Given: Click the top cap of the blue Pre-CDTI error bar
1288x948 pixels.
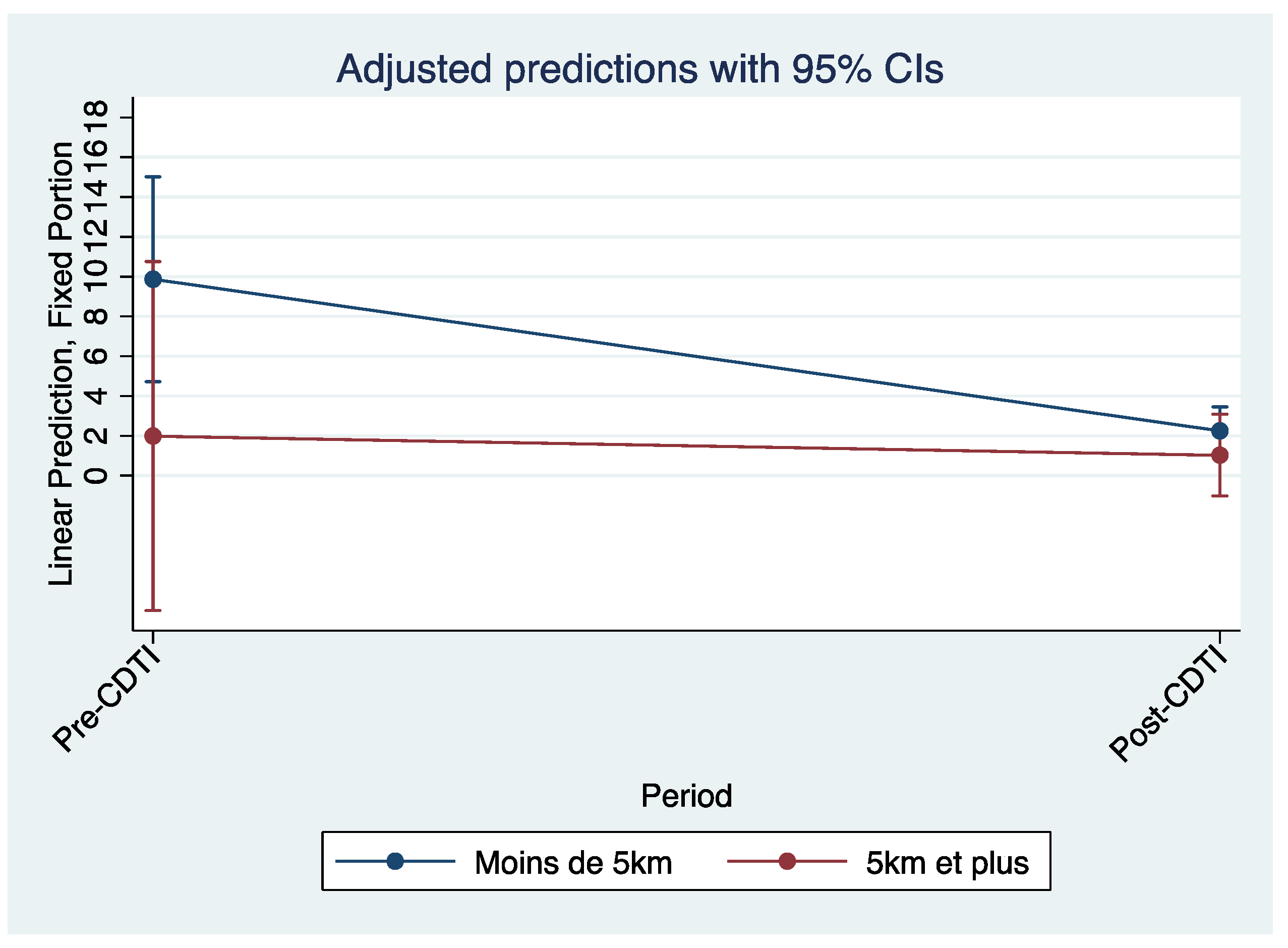Looking at the screenshot, I should 153,177.
